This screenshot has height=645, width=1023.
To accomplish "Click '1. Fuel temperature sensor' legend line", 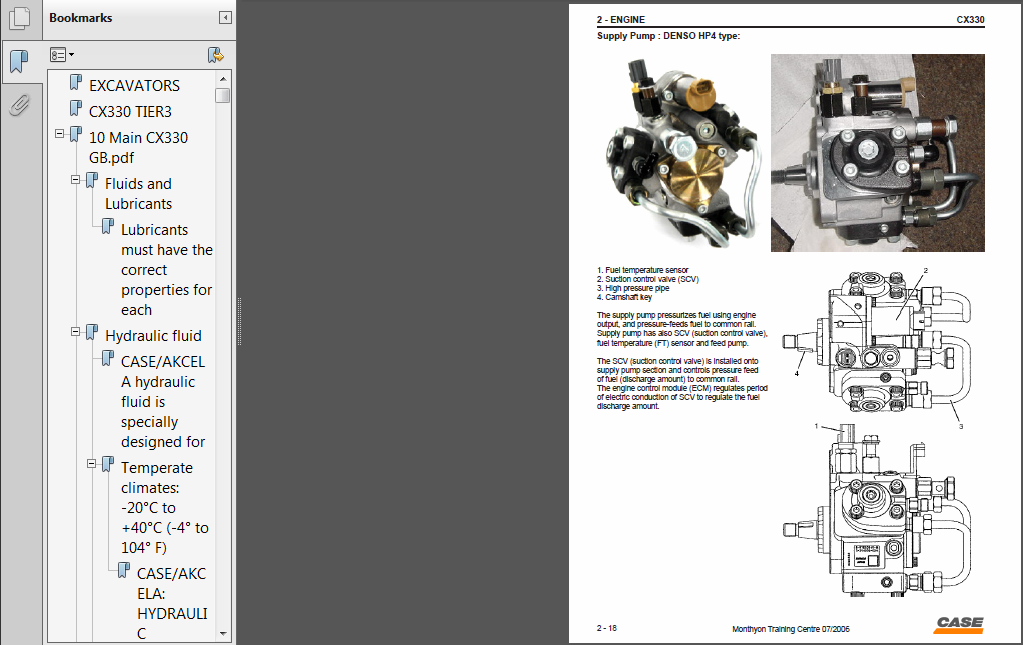I will [643, 270].
